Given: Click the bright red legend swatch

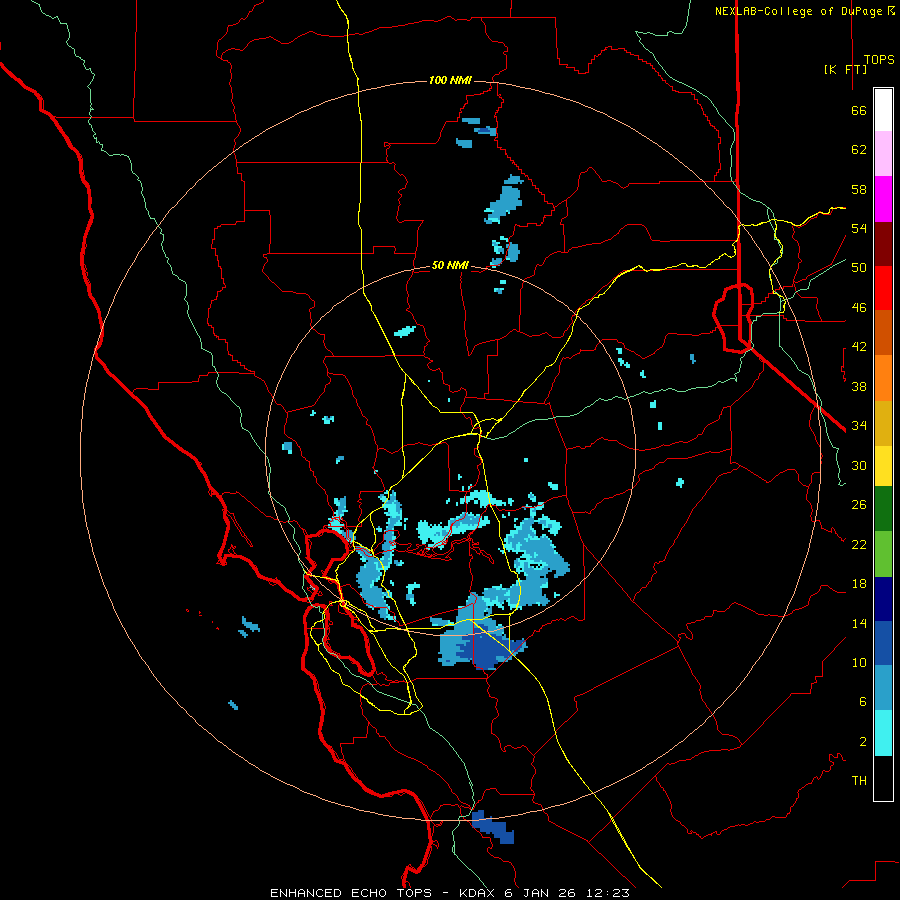Looking at the screenshot, I should (x=883, y=288).
